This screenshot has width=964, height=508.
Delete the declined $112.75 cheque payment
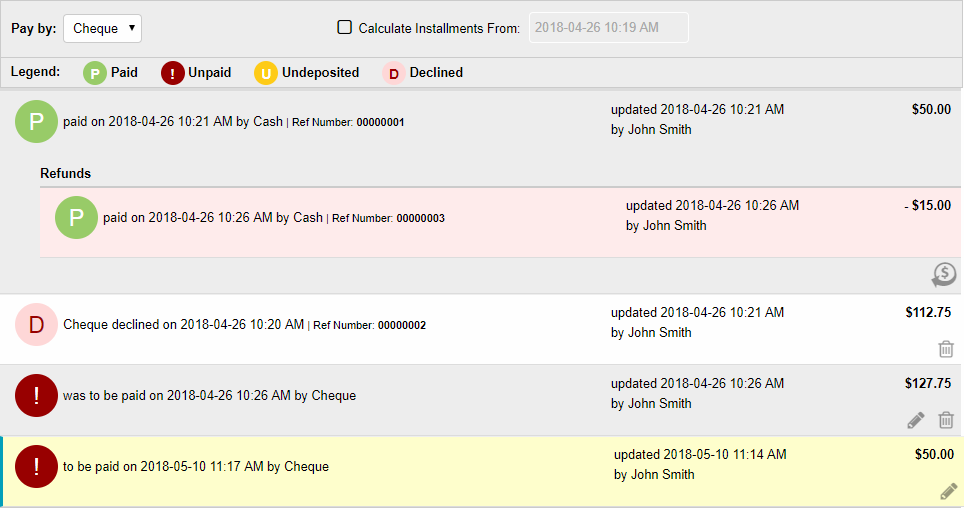(x=946, y=349)
